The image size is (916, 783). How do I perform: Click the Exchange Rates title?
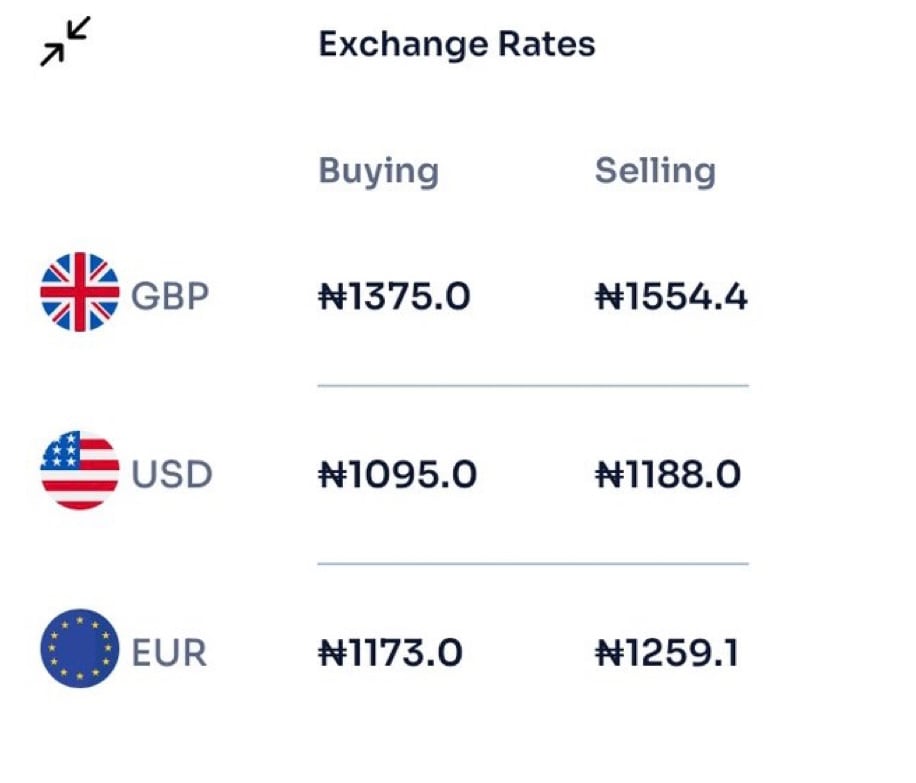(x=456, y=44)
